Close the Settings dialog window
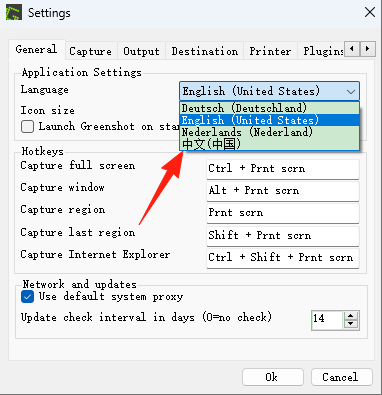Image resolution: width=382 pixels, height=395 pixels. point(369,13)
